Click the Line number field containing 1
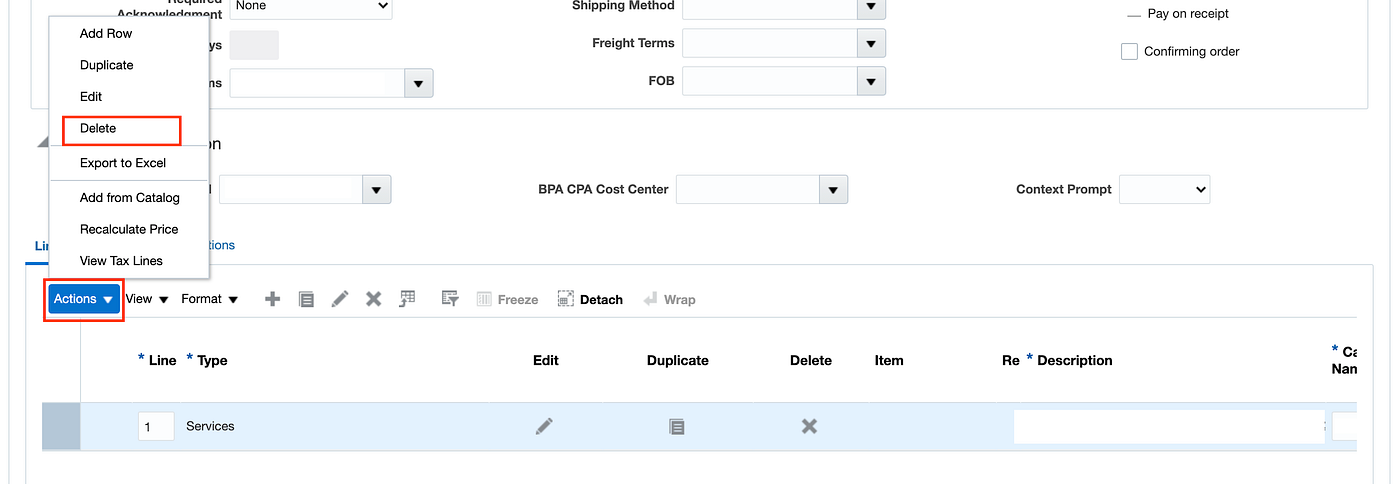Viewport: 1400px width, 484px height. point(156,427)
